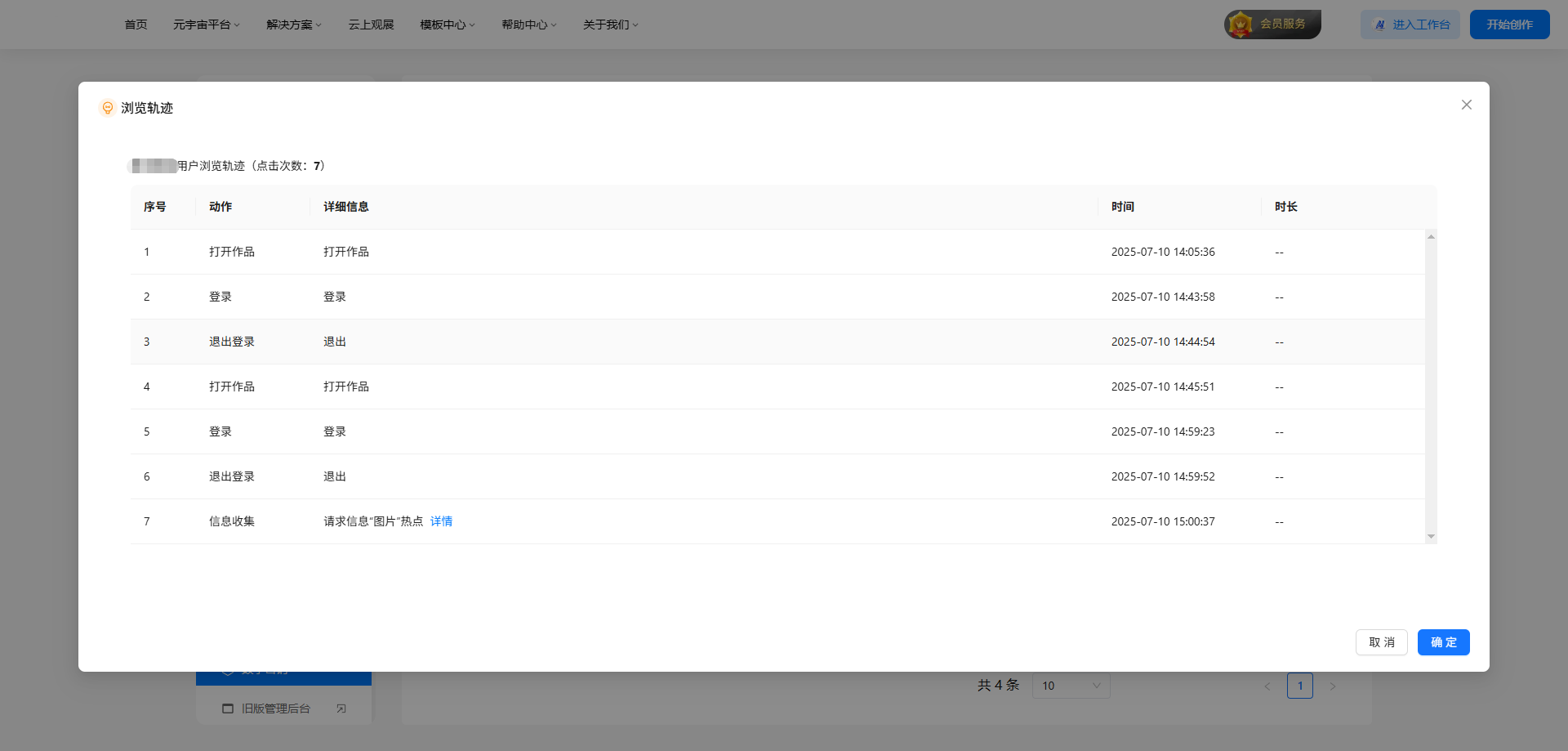Open the 关于我们 menu

(x=610, y=25)
